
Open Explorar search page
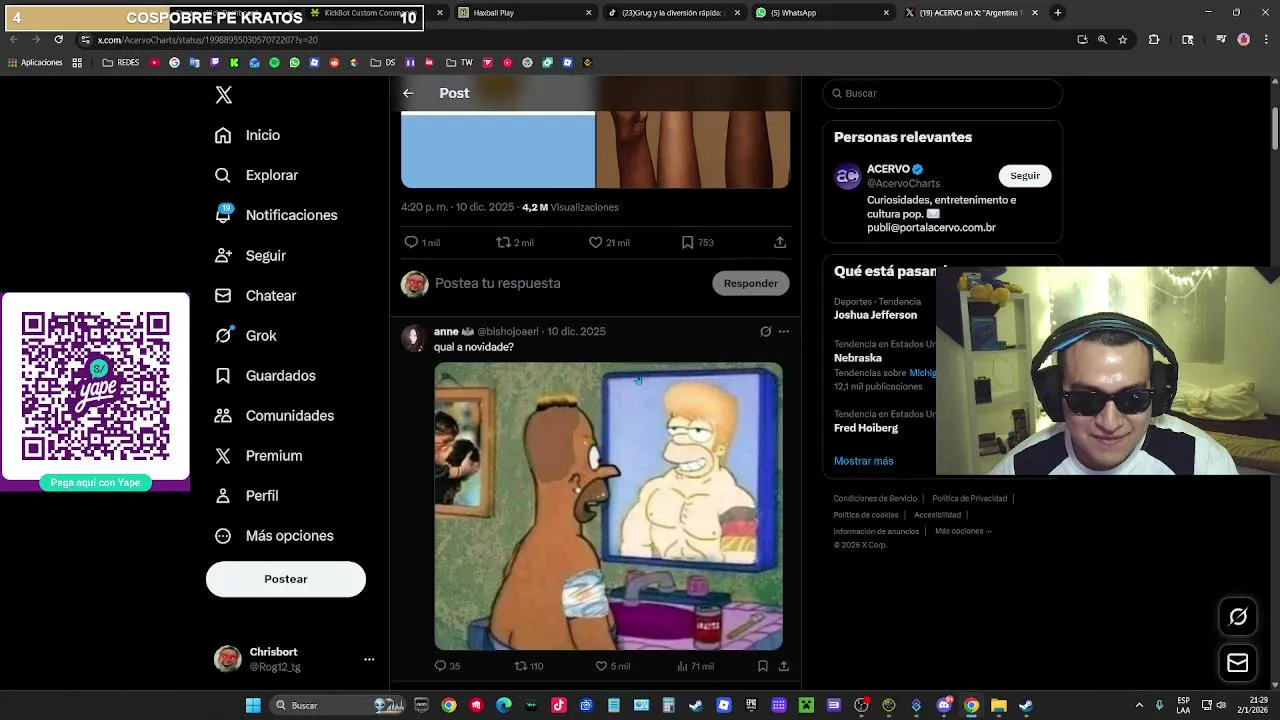[x=257, y=175]
